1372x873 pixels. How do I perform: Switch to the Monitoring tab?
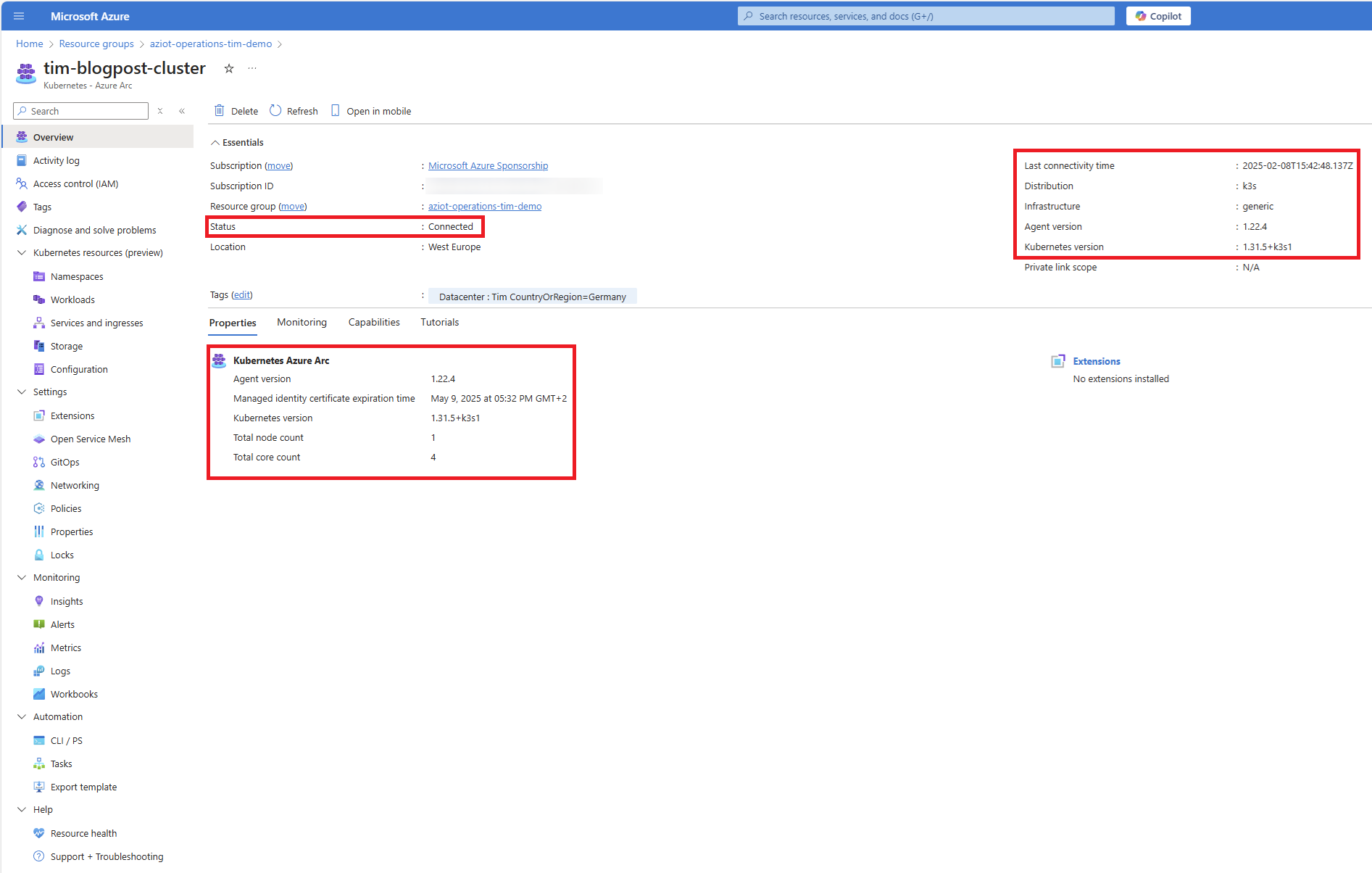302,322
